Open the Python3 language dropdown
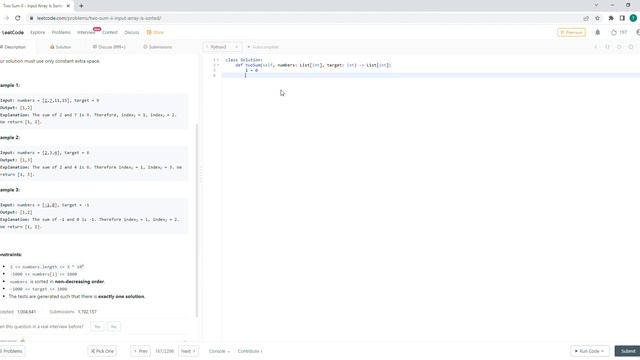 pyautogui.click(x=222, y=47)
